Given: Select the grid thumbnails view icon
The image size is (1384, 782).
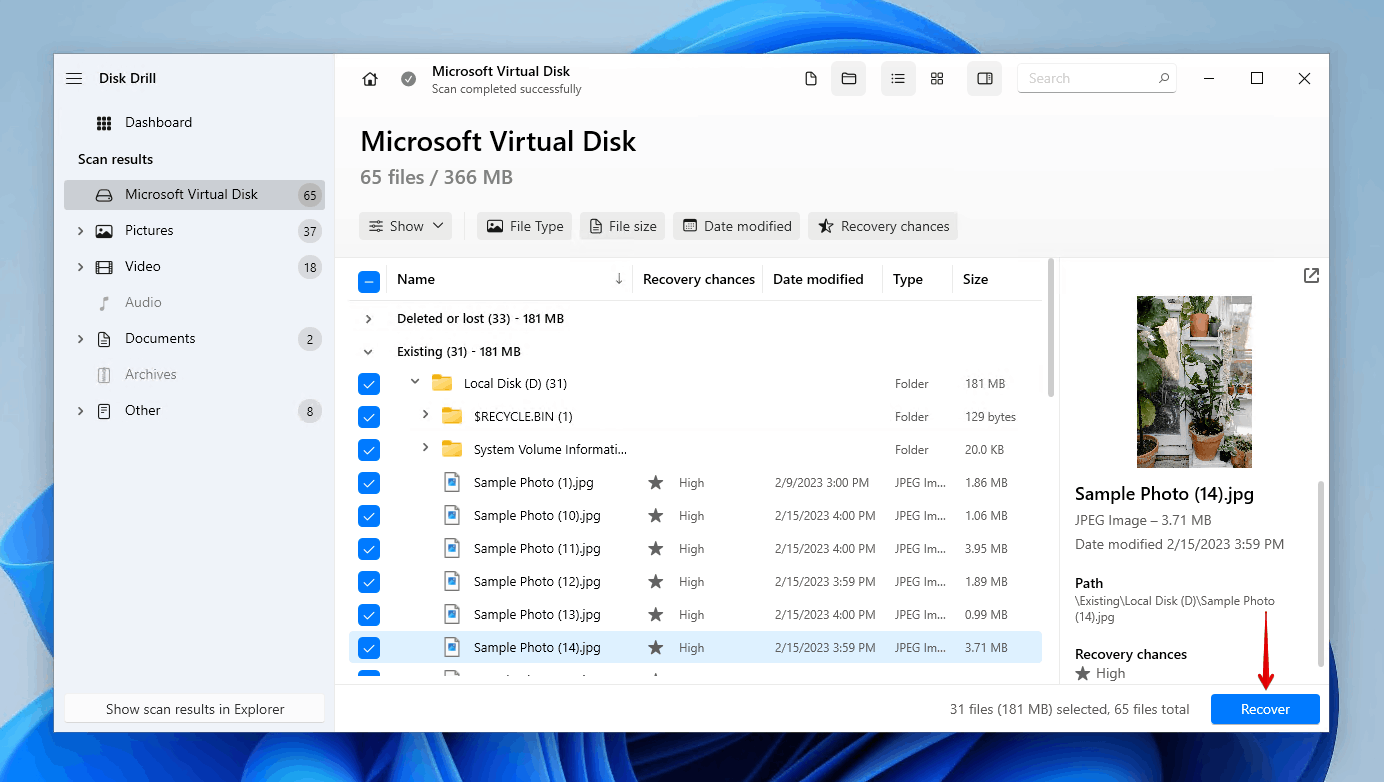Looking at the screenshot, I should (937, 79).
